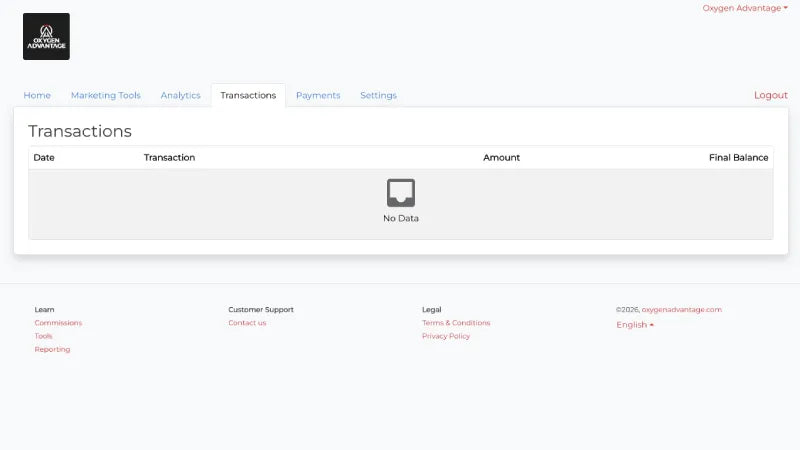This screenshot has height=450, width=800.
Task: Visit the oxygenadvantage.com link
Action: coord(682,310)
